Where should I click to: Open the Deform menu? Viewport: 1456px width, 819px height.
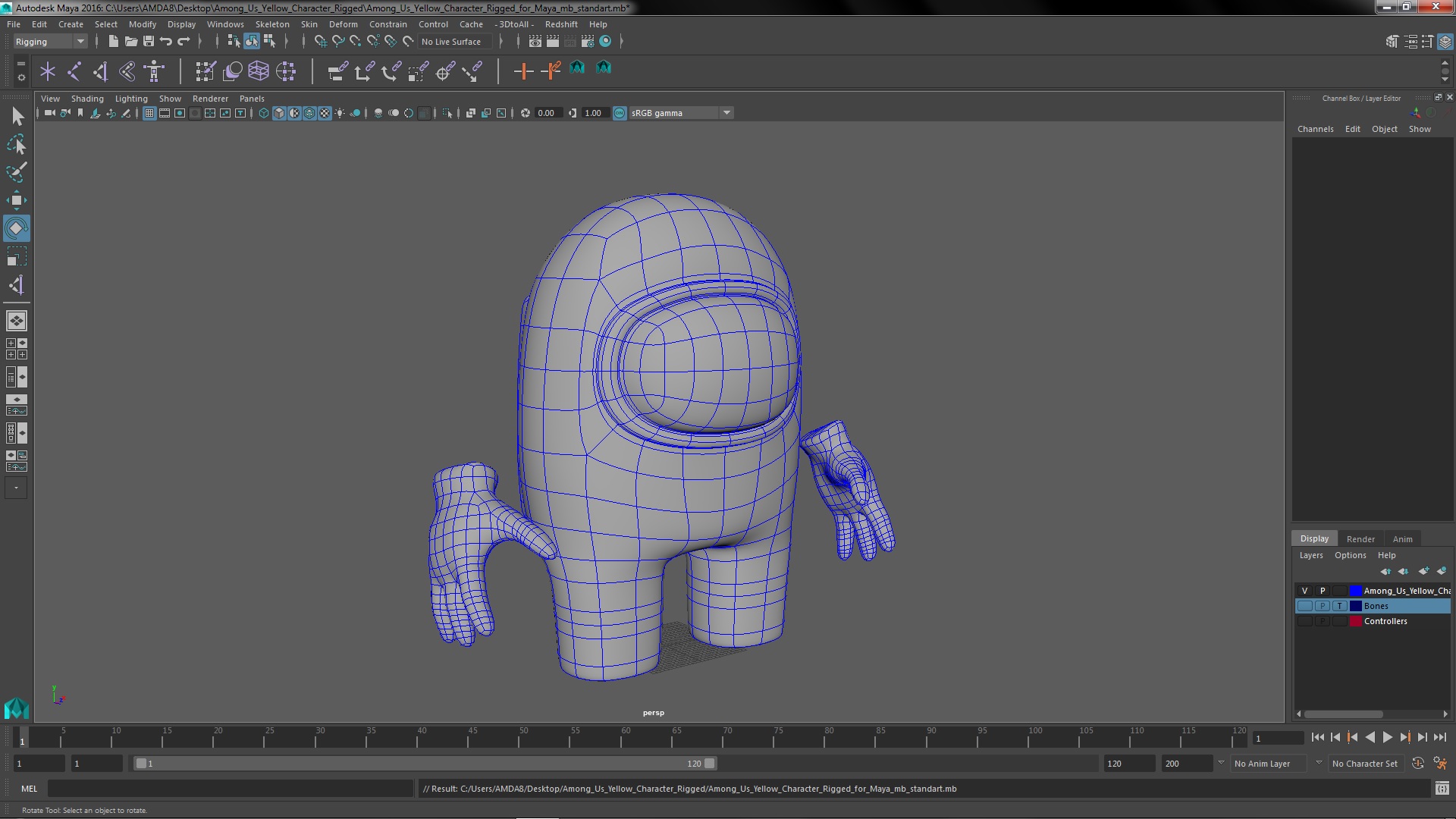click(x=343, y=24)
